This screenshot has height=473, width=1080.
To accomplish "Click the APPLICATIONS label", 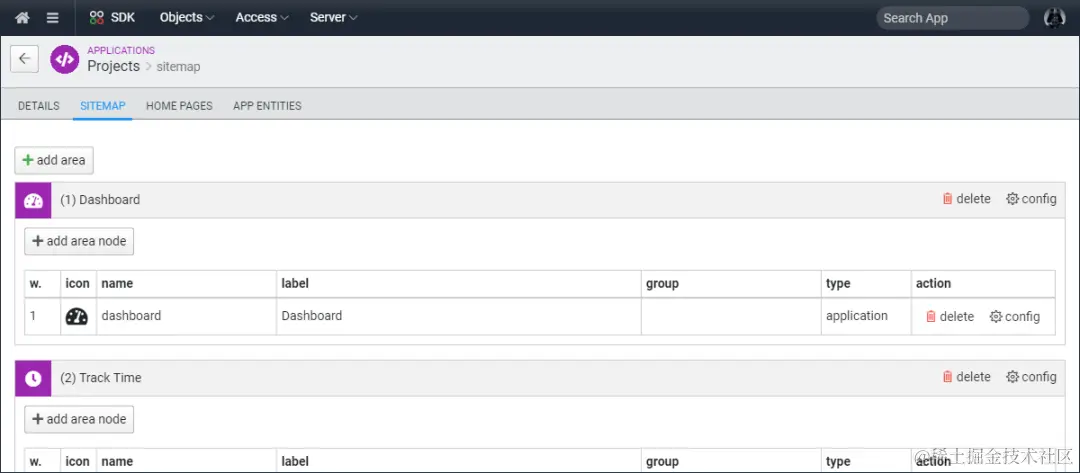I will point(121,50).
